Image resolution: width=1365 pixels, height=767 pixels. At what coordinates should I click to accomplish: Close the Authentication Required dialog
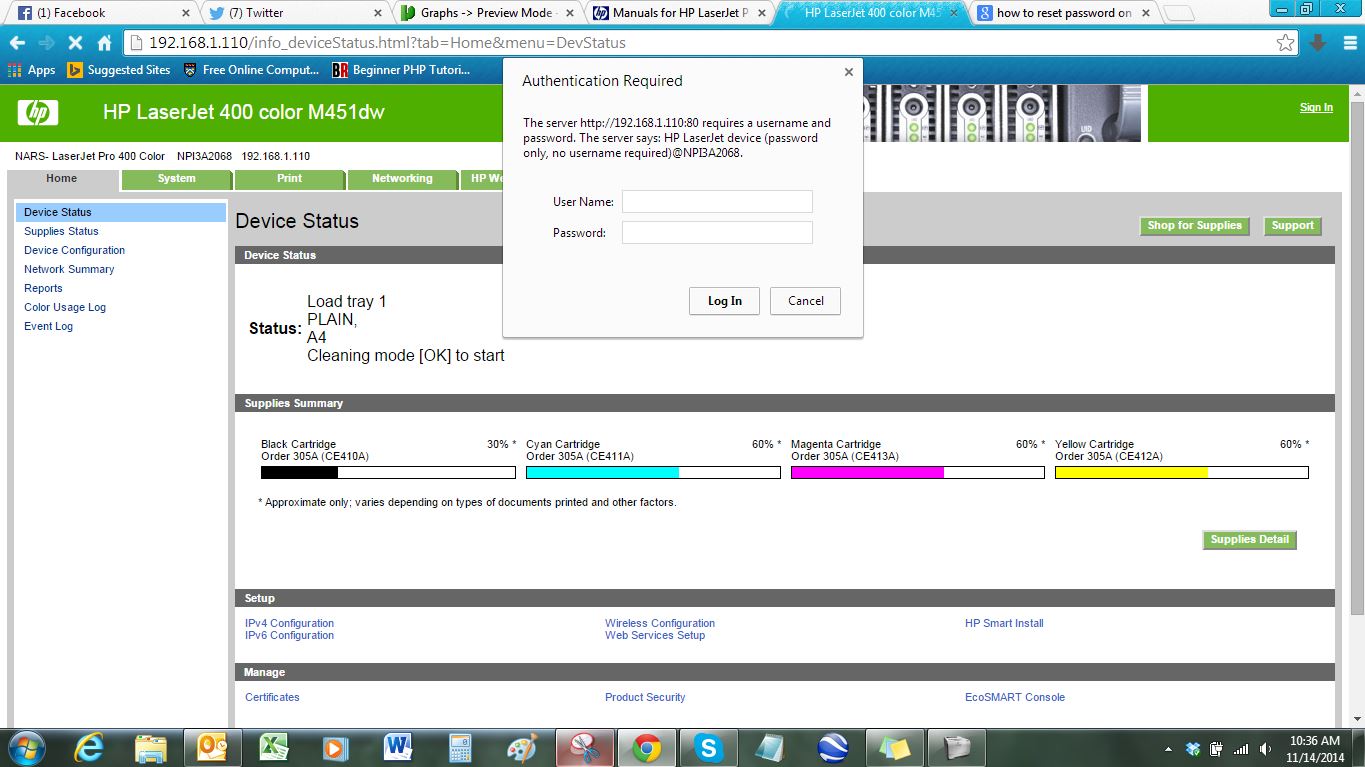tap(848, 72)
